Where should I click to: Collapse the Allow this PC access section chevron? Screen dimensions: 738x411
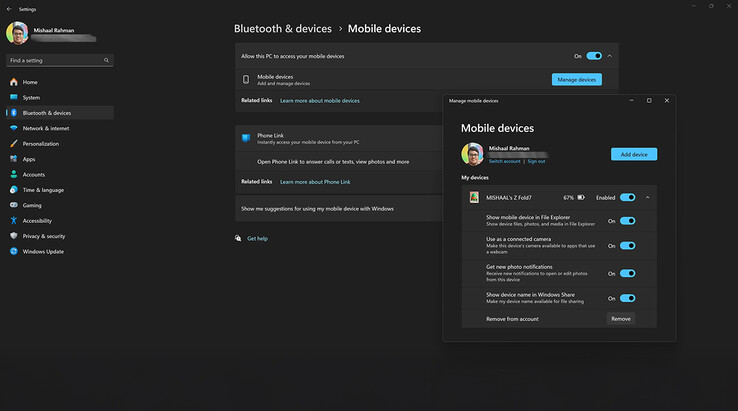[610, 56]
